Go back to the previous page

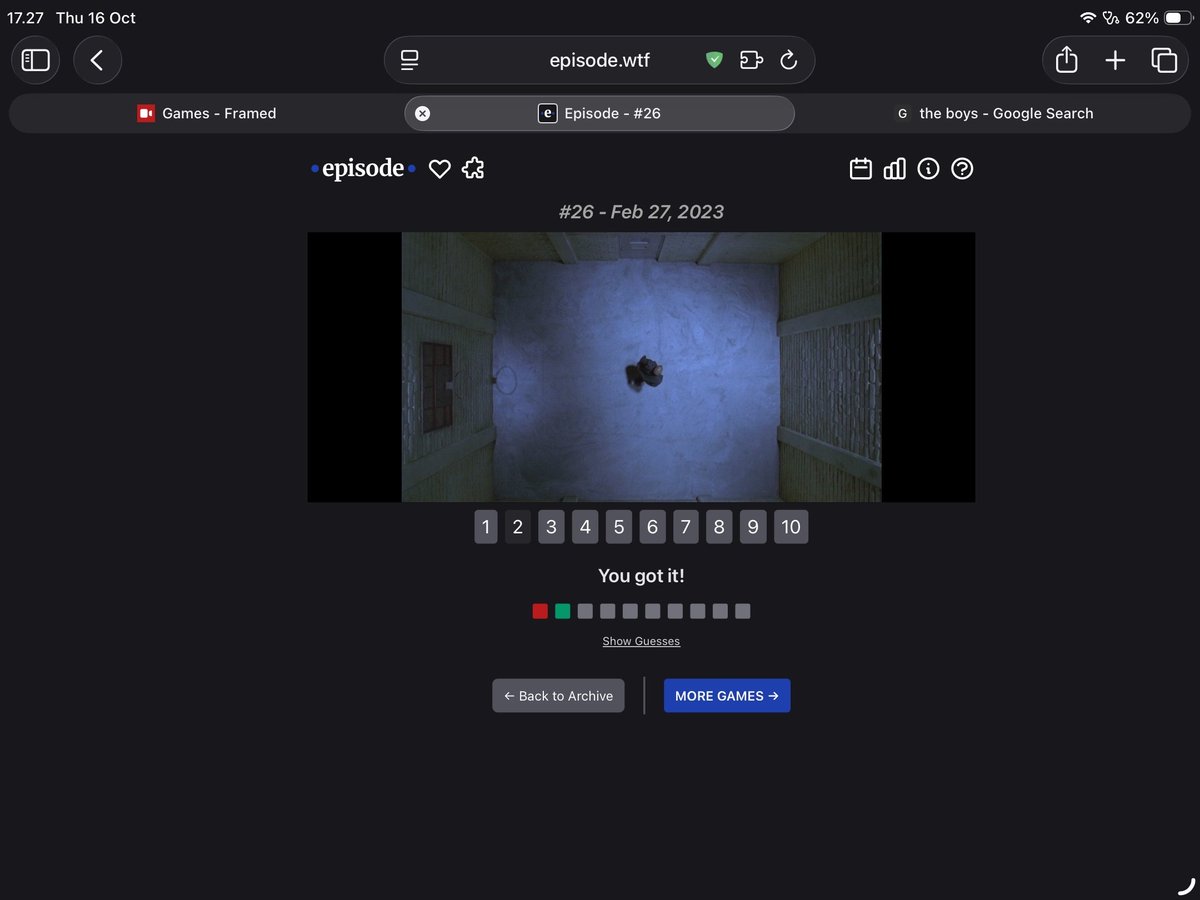97,60
